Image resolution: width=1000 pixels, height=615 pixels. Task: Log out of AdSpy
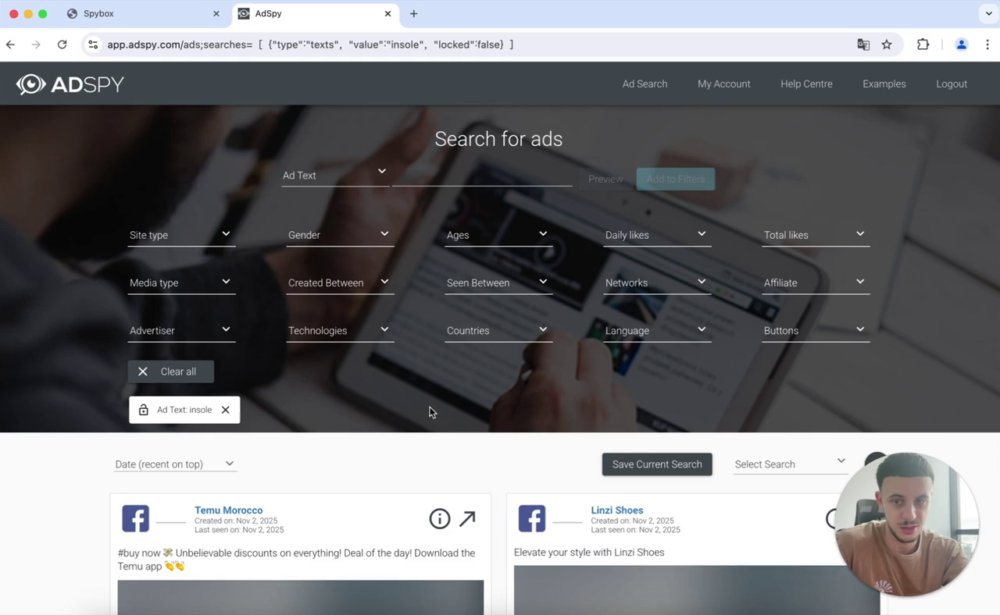(x=952, y=84)
